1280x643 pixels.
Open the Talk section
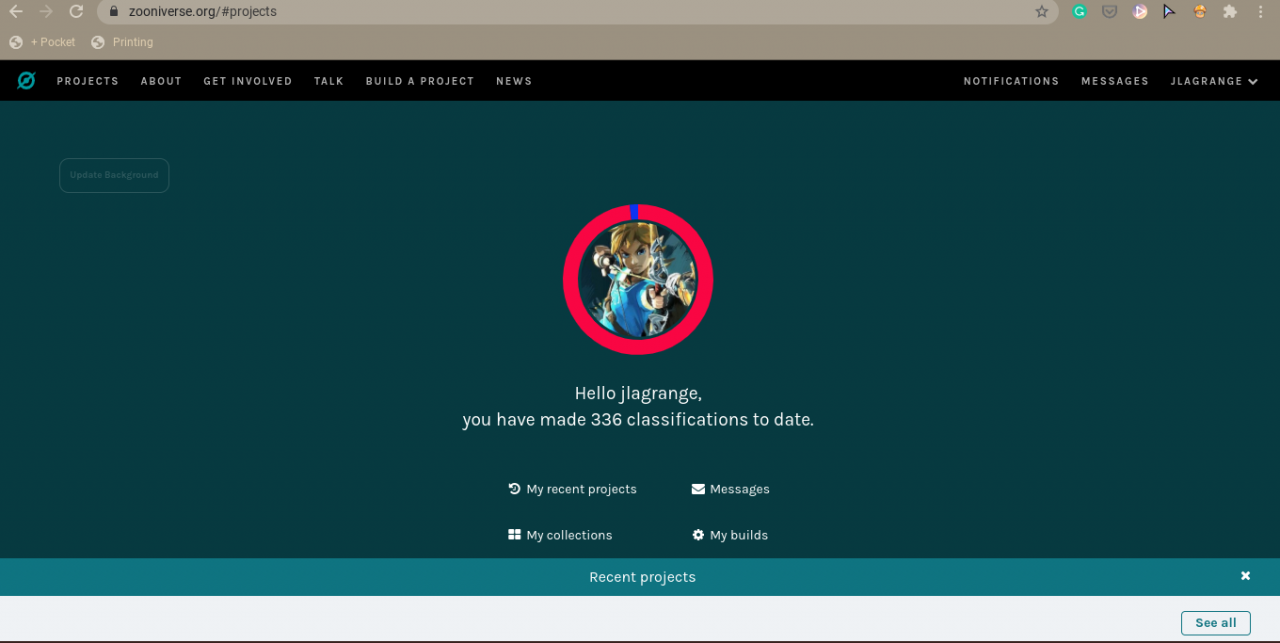point(329,81)
